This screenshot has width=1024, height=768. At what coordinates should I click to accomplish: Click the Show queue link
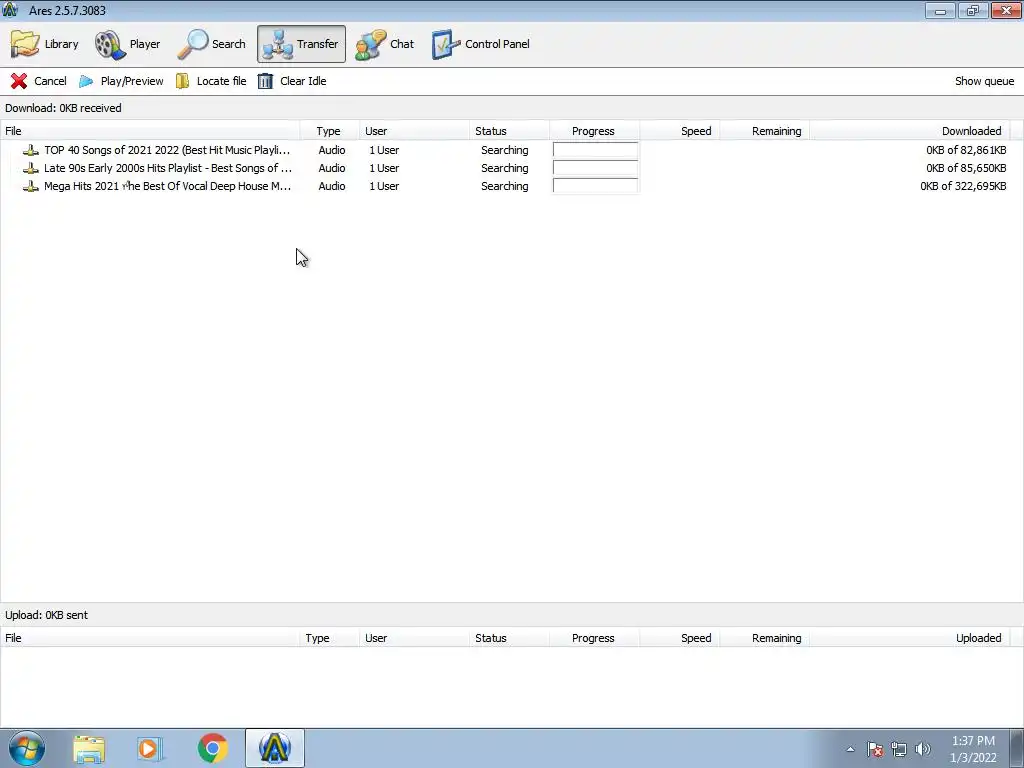click(x=985, y=81)
